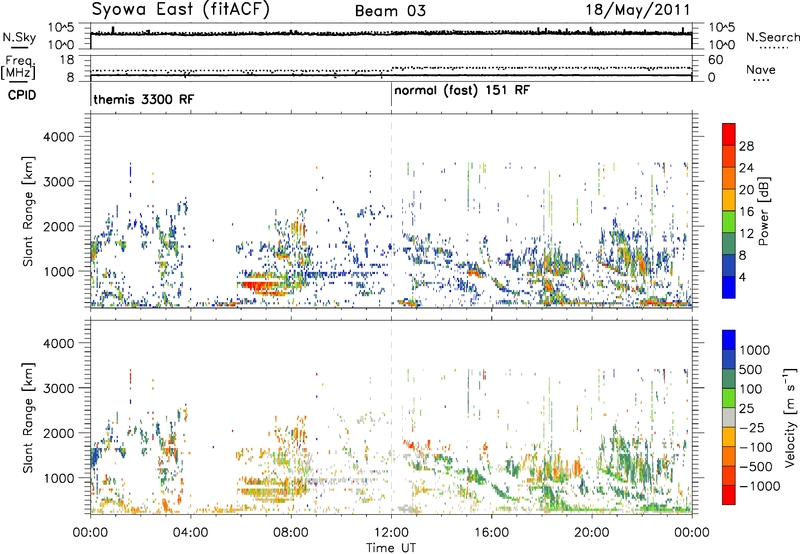Click the "04:00" time tick label
Screen dimensions: 800x554
190,533
